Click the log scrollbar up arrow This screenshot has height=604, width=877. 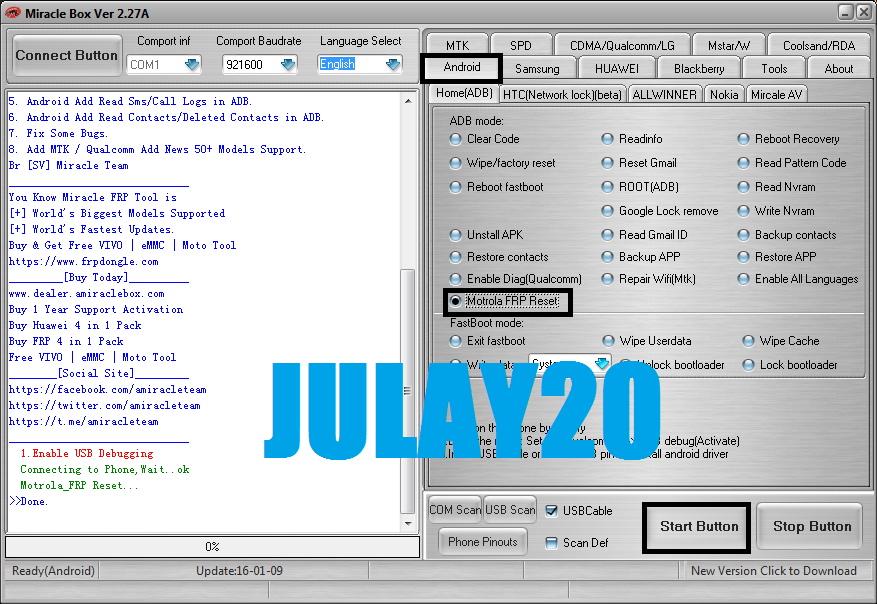pyautogui.click(x=408, y=101)
